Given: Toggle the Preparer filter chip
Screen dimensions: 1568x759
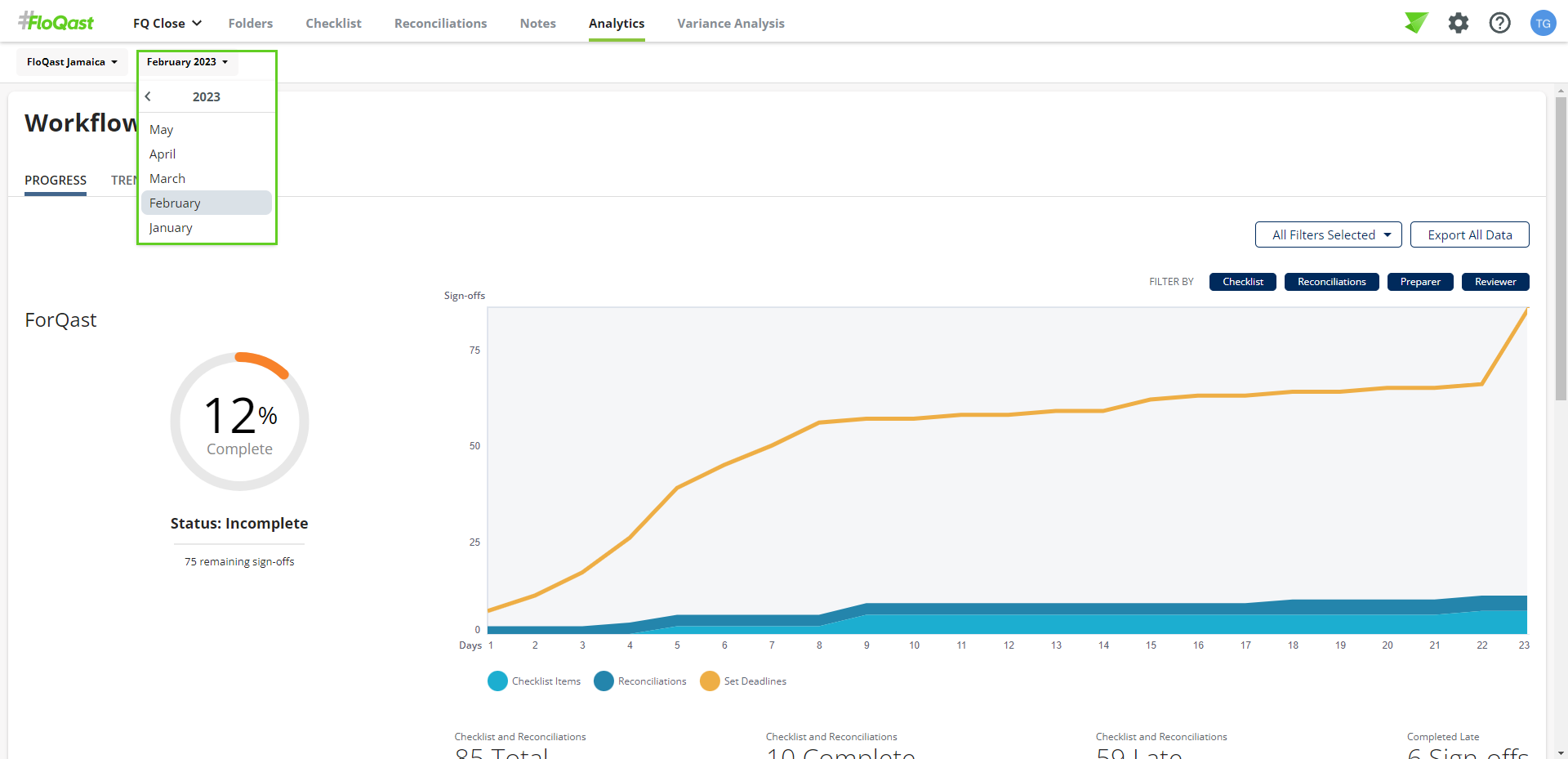Looking at the screenshot, I should coord(1420,282).
